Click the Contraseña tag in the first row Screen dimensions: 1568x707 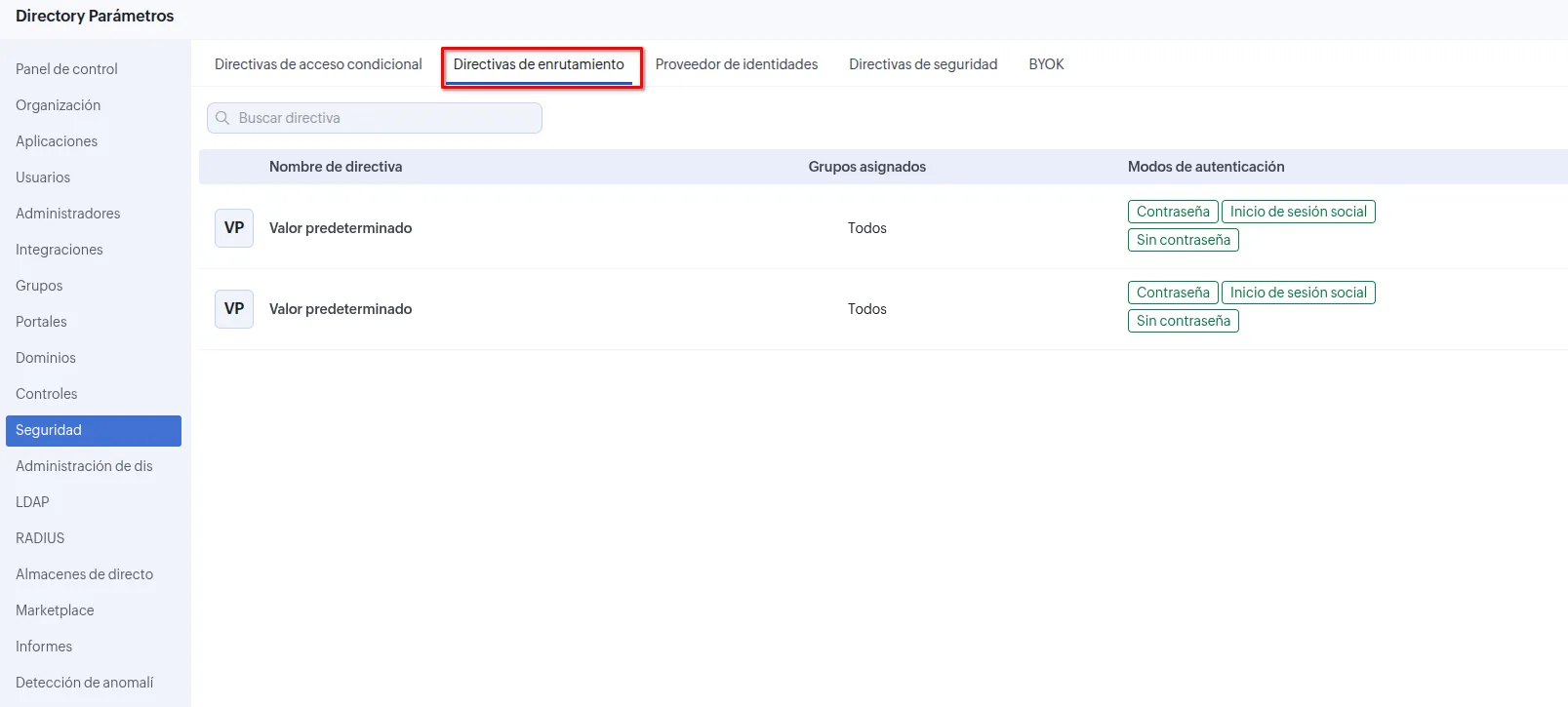[1173, 212]
